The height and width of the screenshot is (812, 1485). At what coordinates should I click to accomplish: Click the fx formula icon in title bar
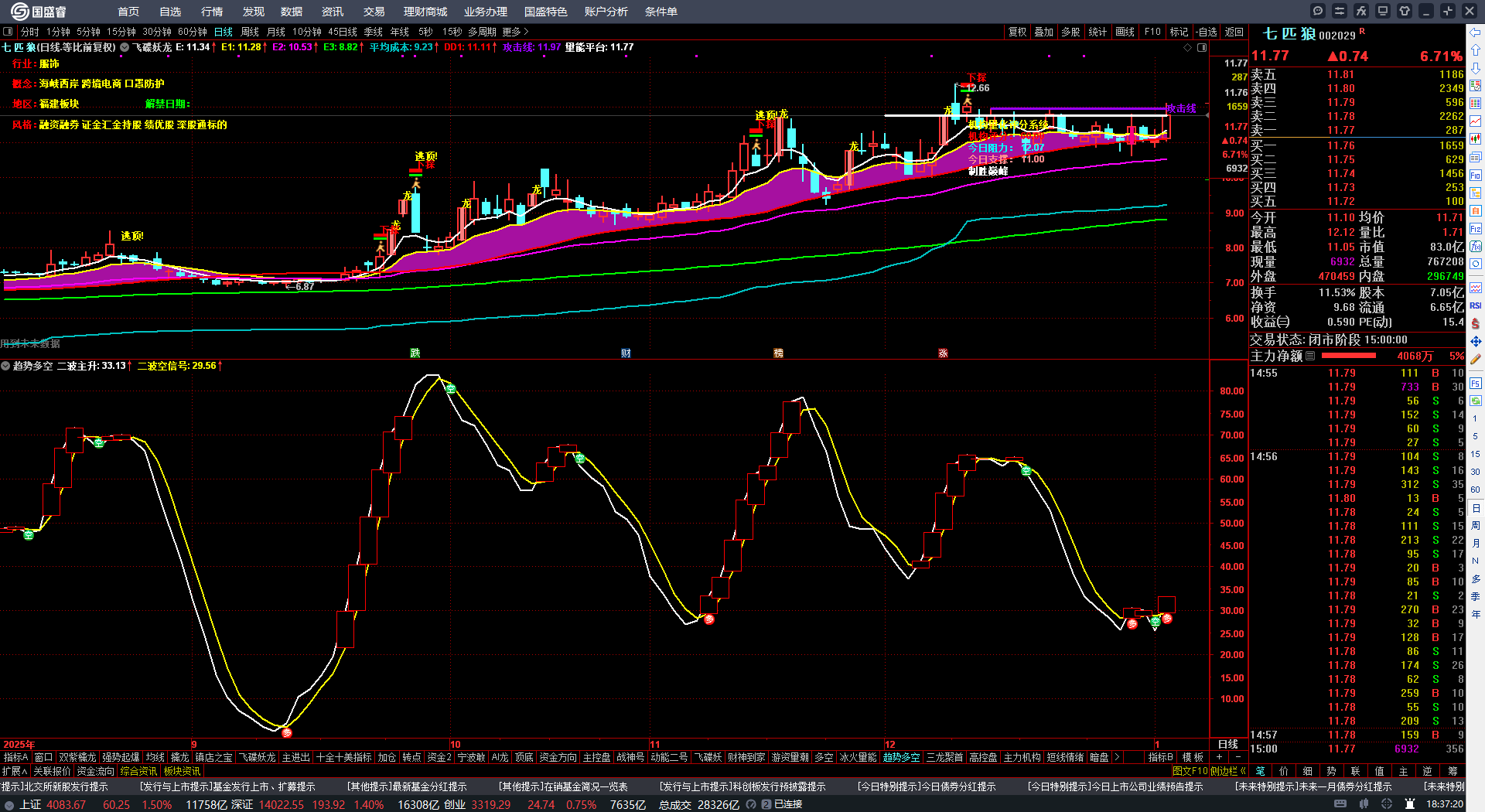(1361, 11)
